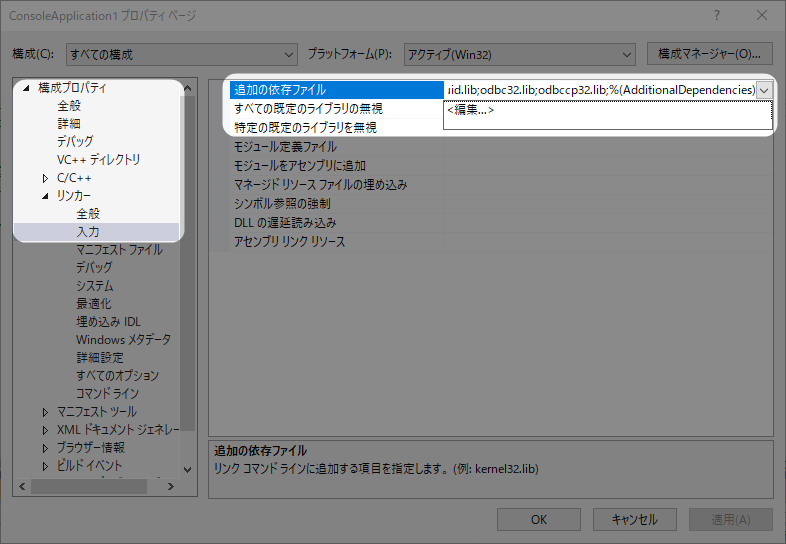786x544 pixels.
Task: Expand the XML ドキュメント ジェネレーター node
Action: point(45,430)
